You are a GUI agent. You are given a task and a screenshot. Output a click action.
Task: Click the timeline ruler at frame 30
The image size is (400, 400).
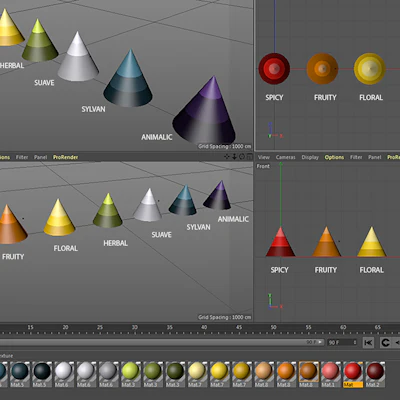tap(135, 328)
